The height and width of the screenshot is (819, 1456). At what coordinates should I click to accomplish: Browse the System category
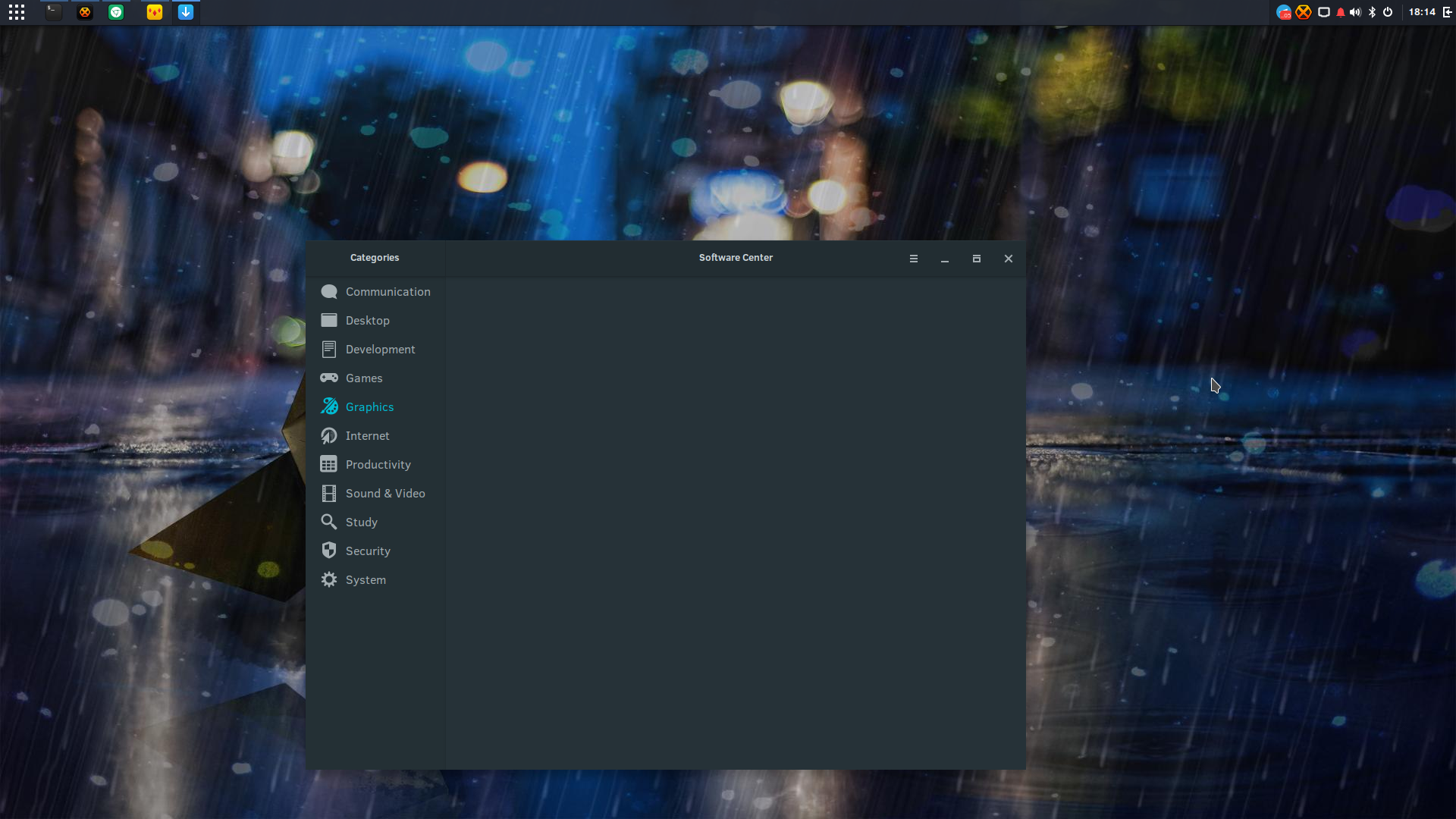point(375,580)
